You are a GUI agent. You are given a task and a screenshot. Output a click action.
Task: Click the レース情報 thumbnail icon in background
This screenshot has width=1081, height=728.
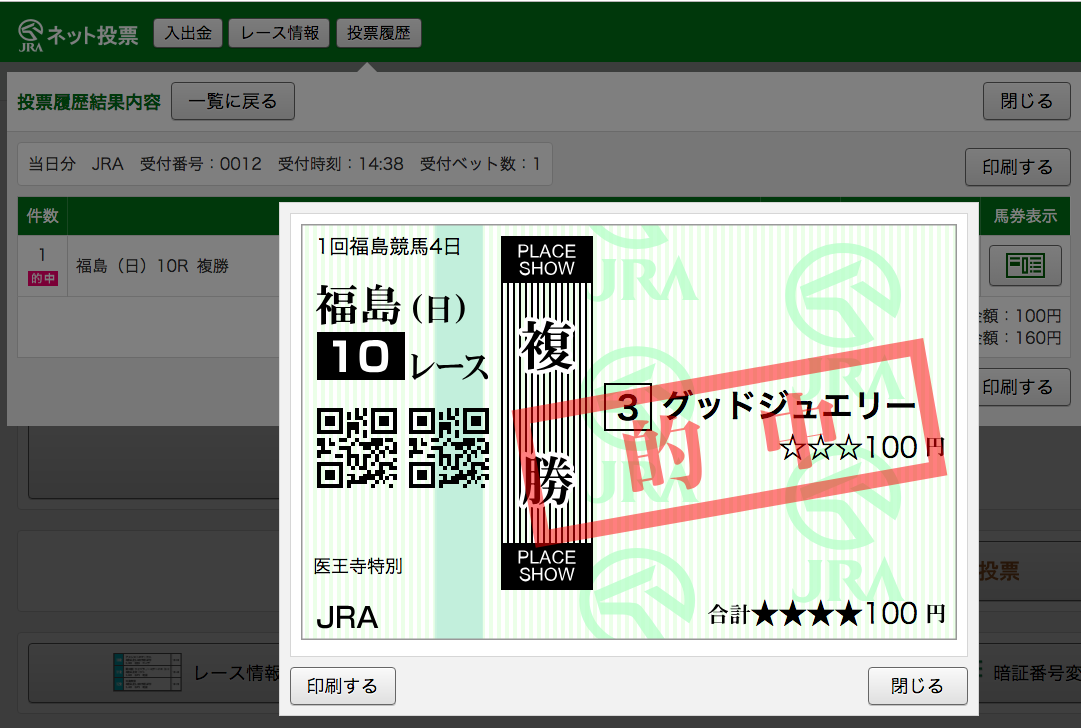click(x=147, y=672)
